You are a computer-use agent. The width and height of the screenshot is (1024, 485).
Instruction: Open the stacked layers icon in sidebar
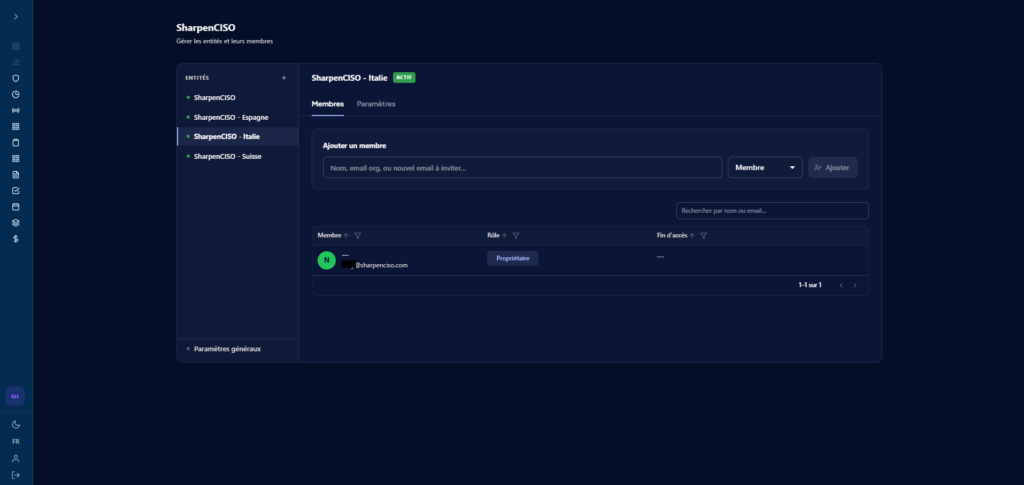coord(16,223)
